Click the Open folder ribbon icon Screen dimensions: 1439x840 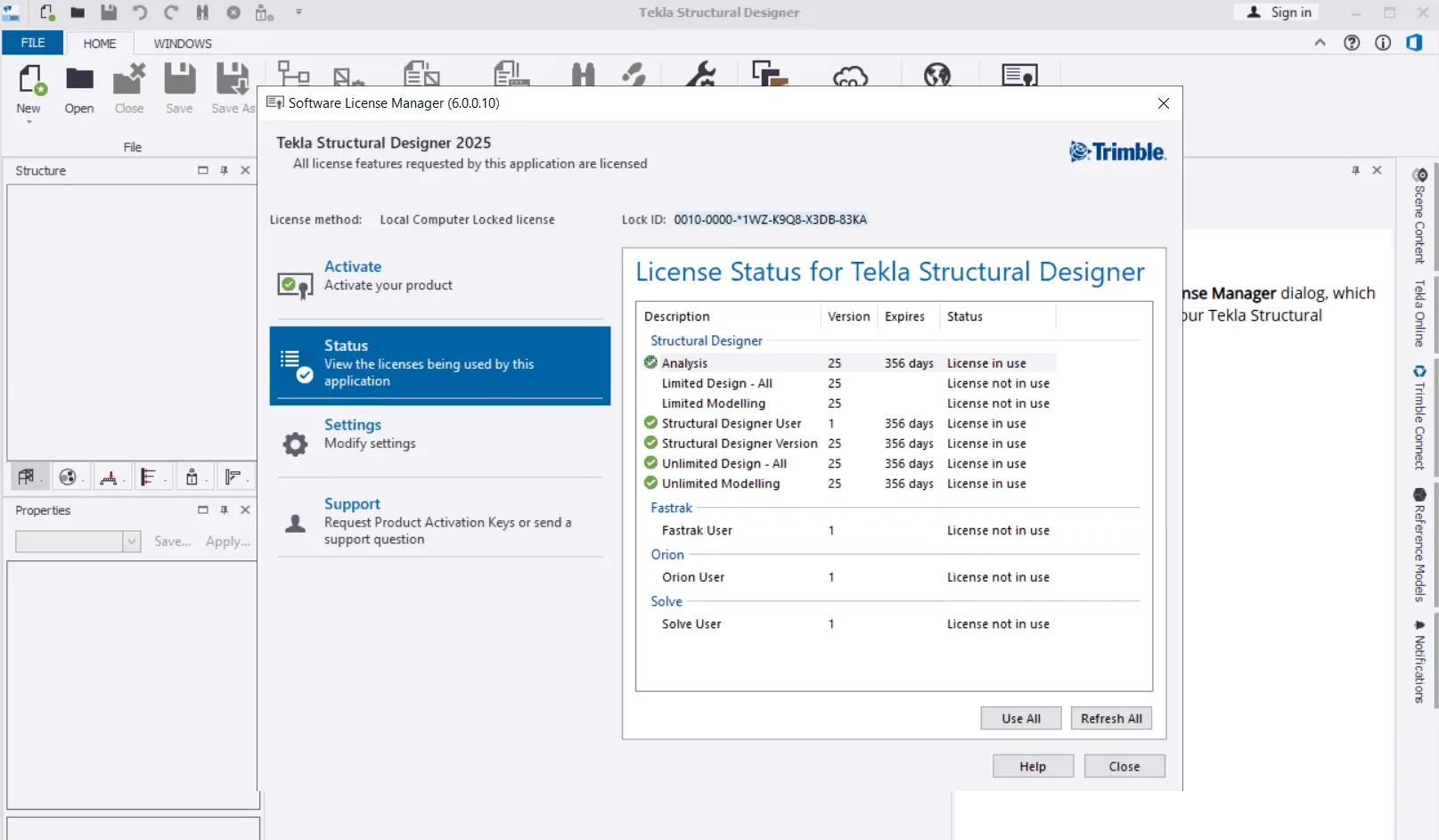(x=79, y=80)
